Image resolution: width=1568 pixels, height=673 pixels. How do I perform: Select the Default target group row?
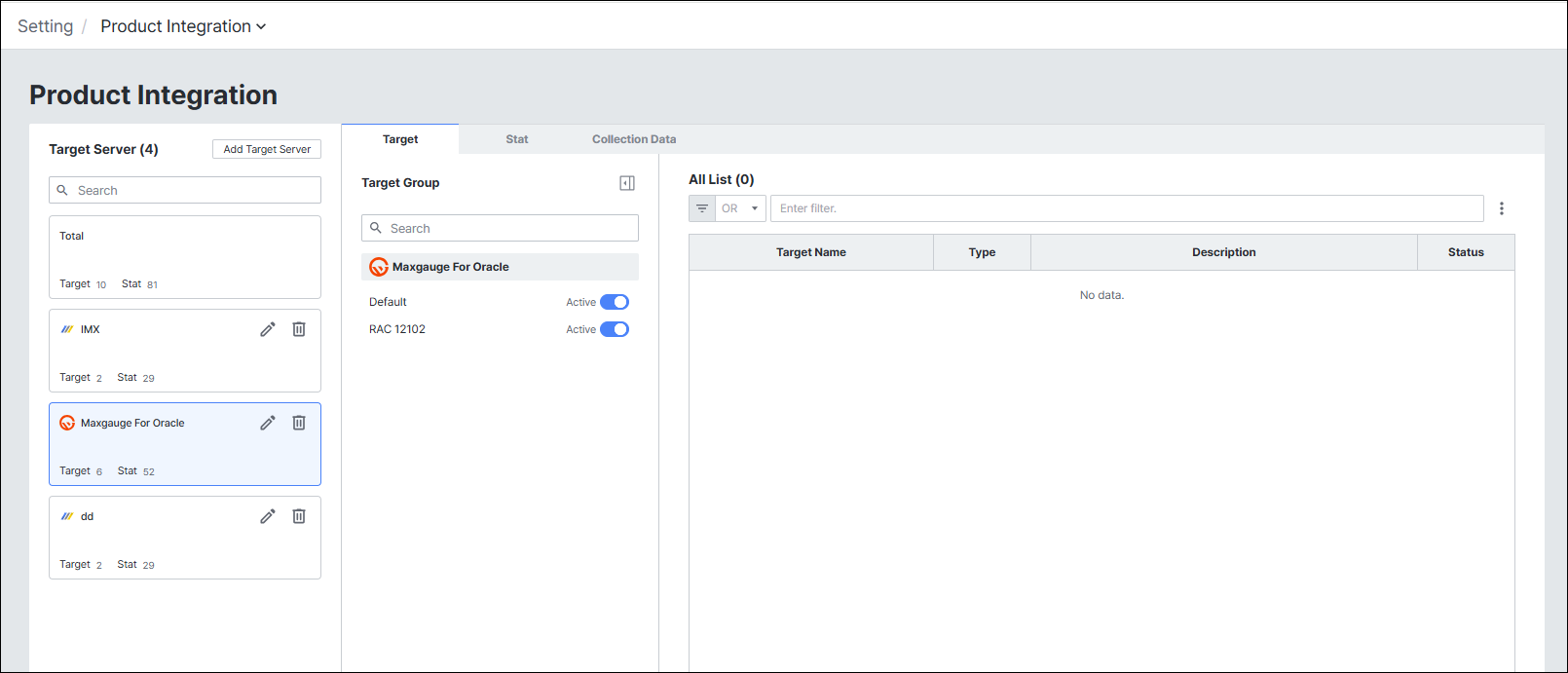click(500, 302)
